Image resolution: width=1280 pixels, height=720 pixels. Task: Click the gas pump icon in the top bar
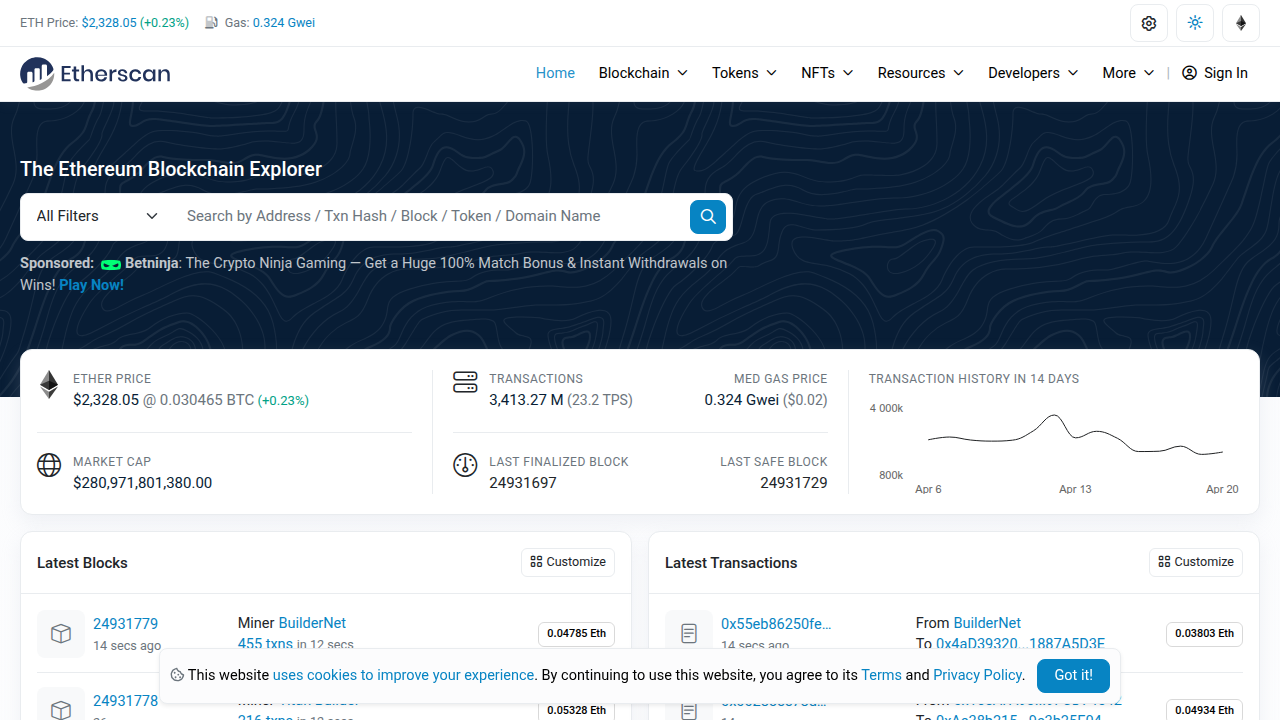coord(211,22)
